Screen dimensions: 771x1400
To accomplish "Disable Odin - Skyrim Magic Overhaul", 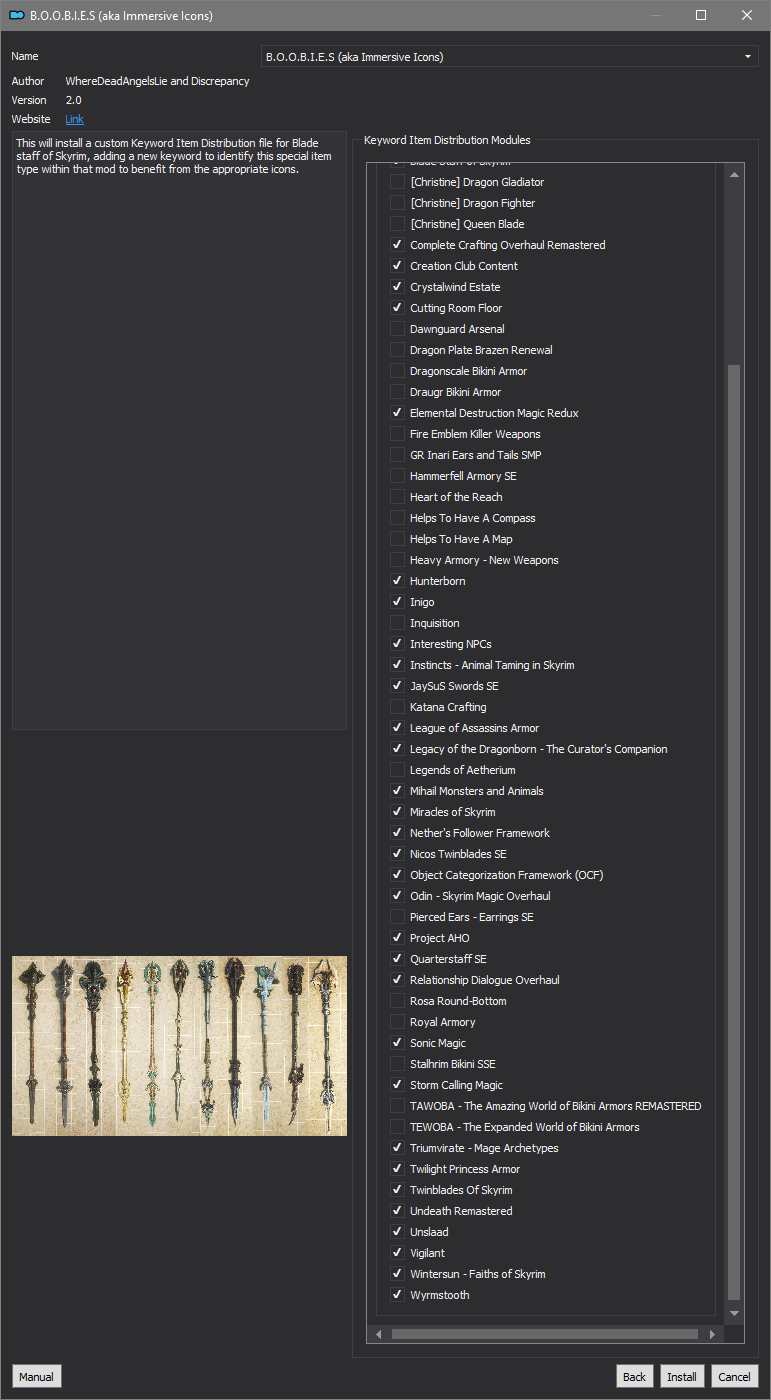I will coord(397,896).
